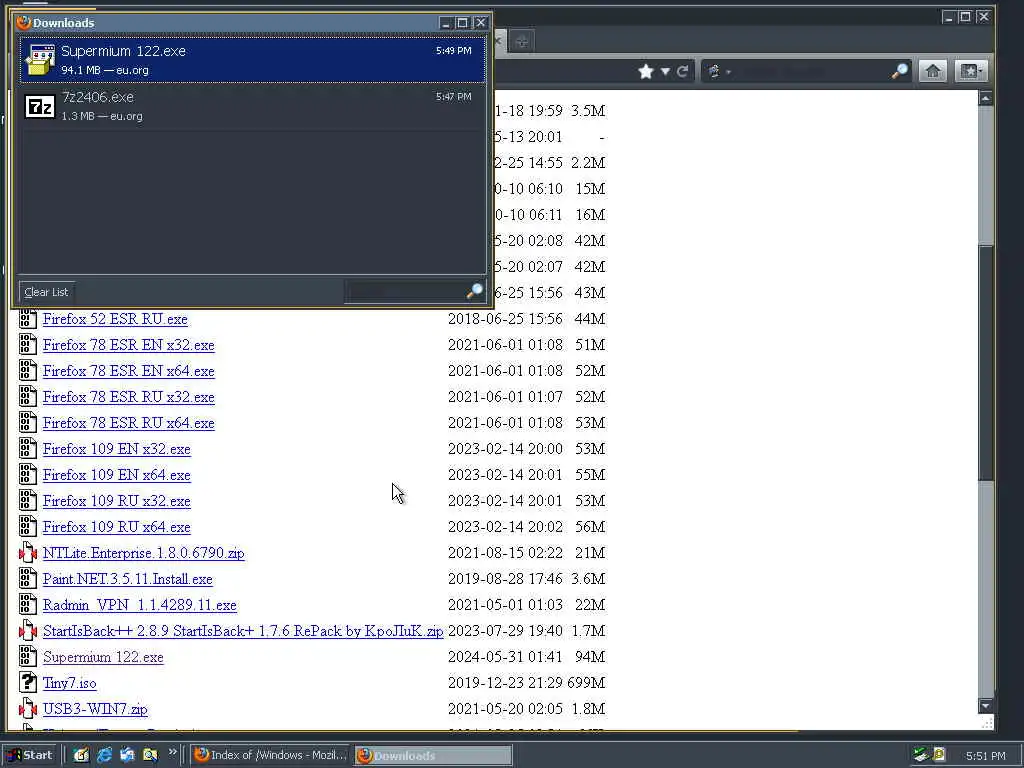Clear the downloads list

click(x=46, y=292)
